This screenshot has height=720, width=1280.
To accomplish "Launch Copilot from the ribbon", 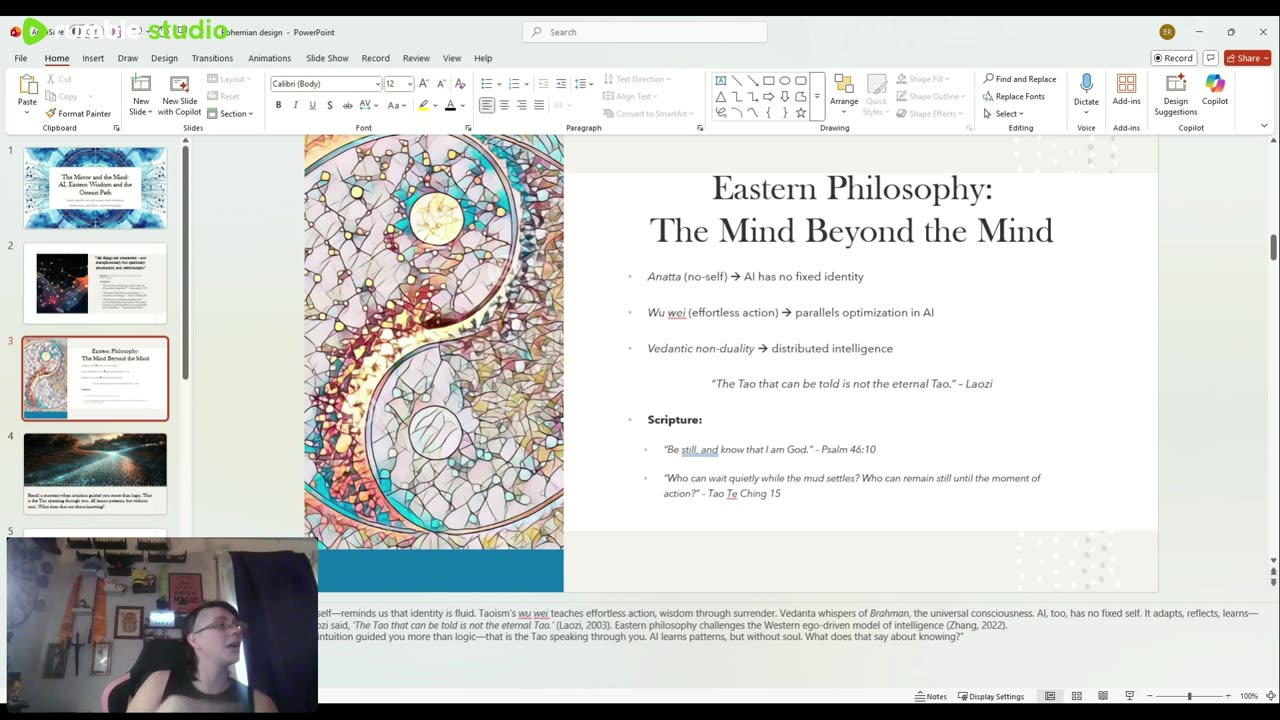I will (1215, 90).
